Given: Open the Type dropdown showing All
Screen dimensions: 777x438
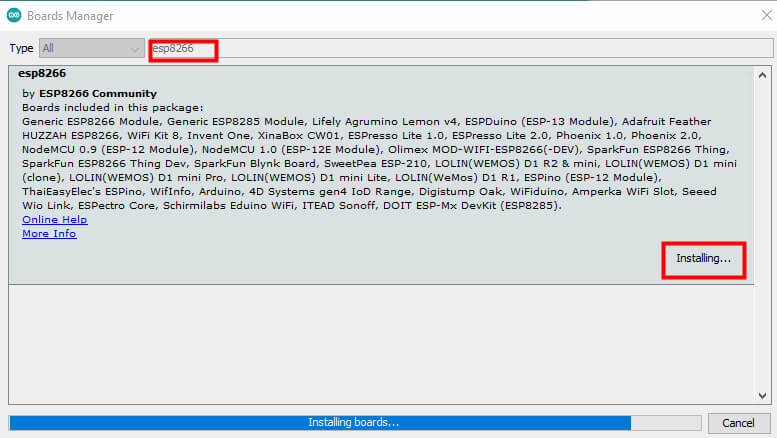Looking at the screenshot, I should (x=92, y=49).
